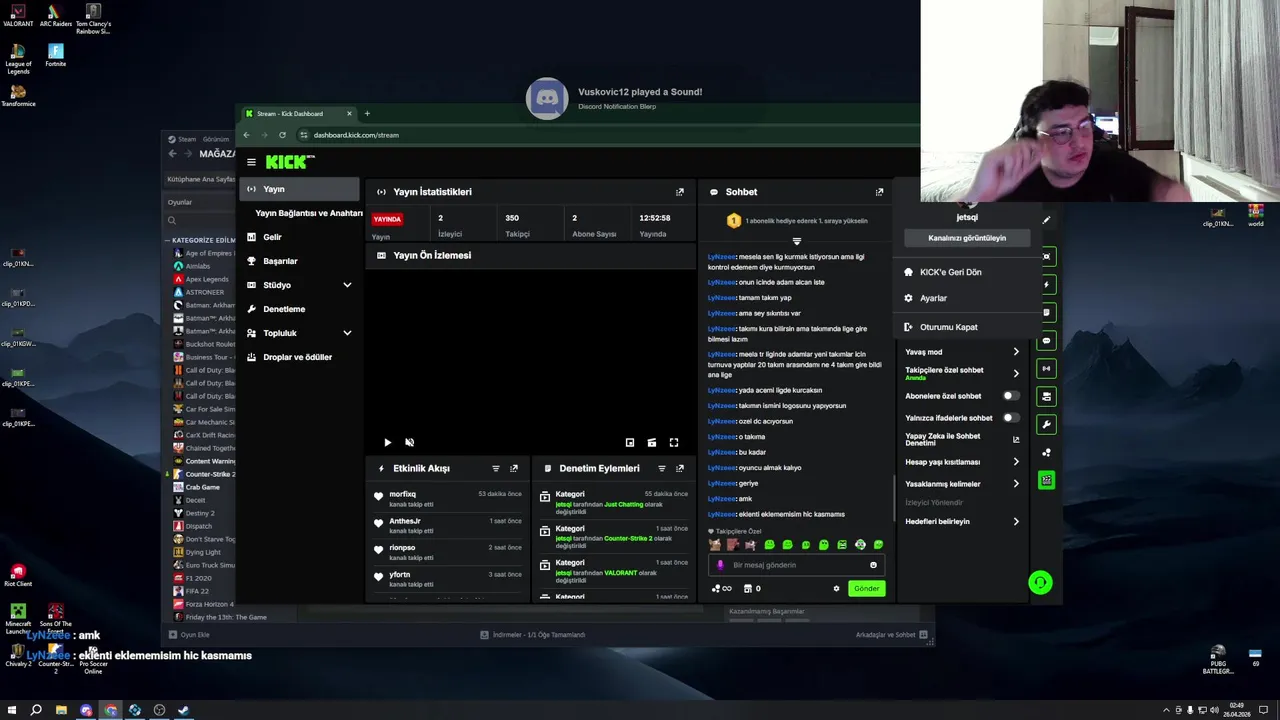The height and width of the screenshot is (720, 1280).
Task: Reload the dashboard.kick.com page
Action: (x=282, y=135)
